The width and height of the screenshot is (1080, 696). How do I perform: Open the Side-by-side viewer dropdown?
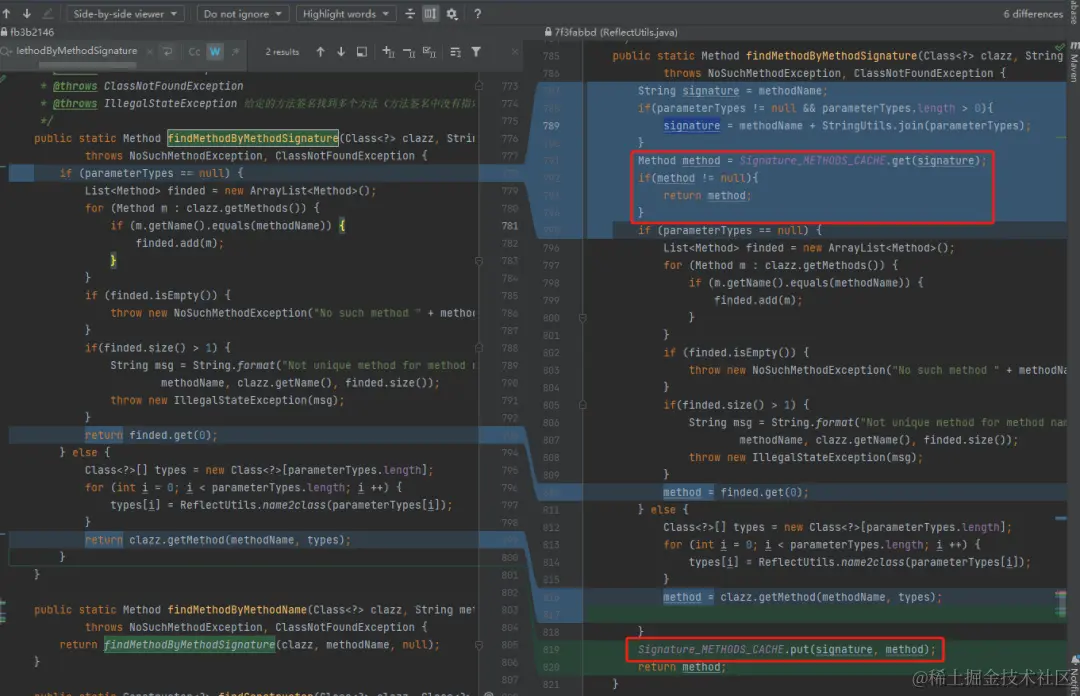[x=125, y=14]
